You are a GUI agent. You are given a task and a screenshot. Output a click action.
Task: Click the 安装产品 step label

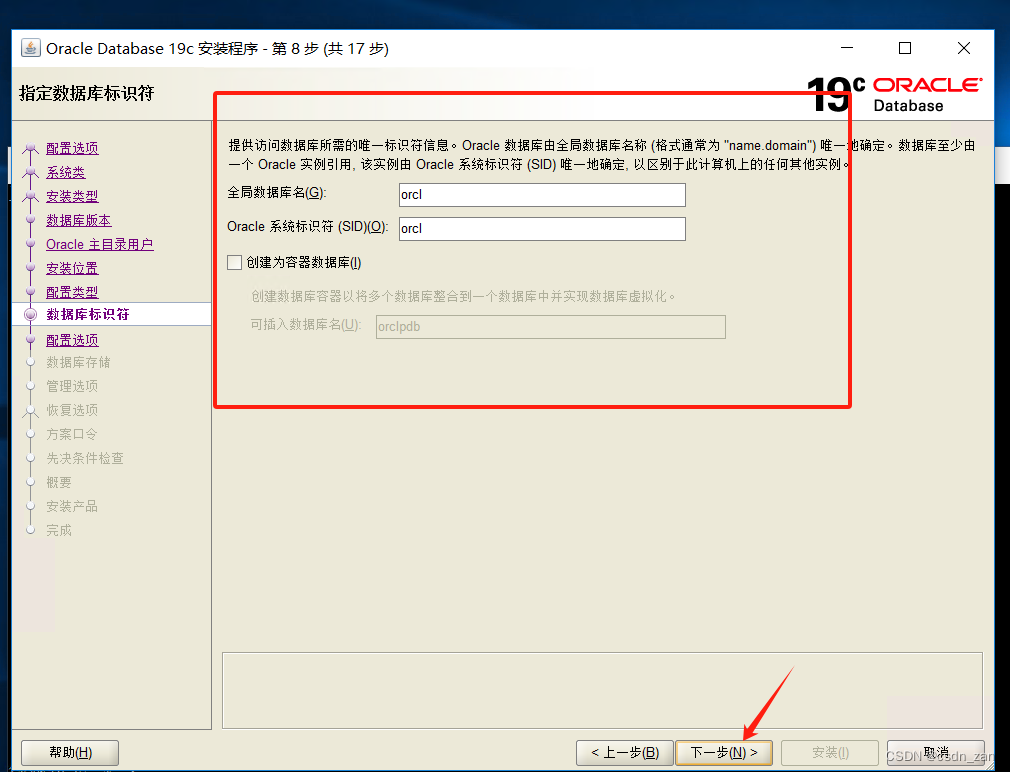(72, 506)
